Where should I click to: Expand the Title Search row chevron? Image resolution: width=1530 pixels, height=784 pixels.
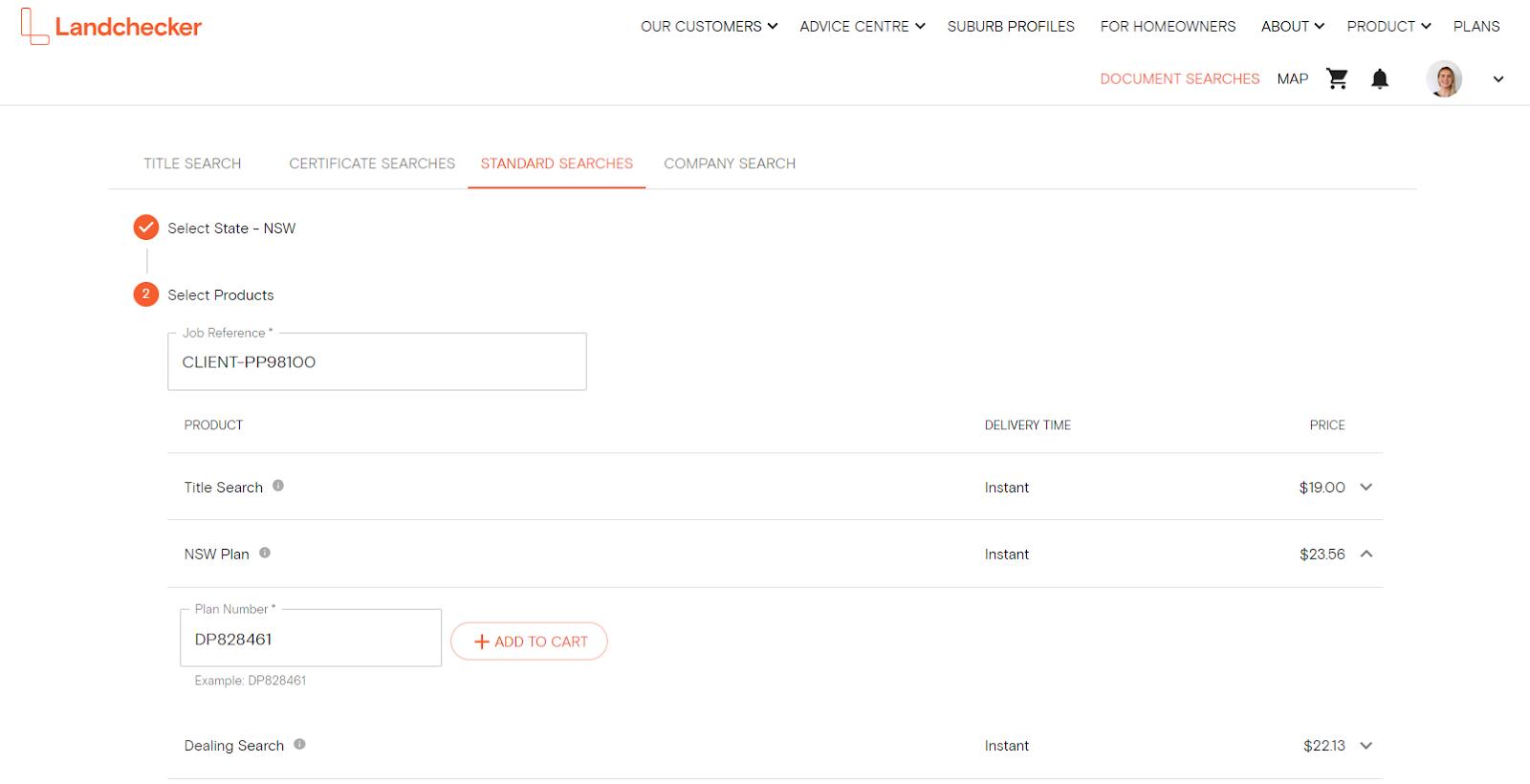click(1366, 487)
